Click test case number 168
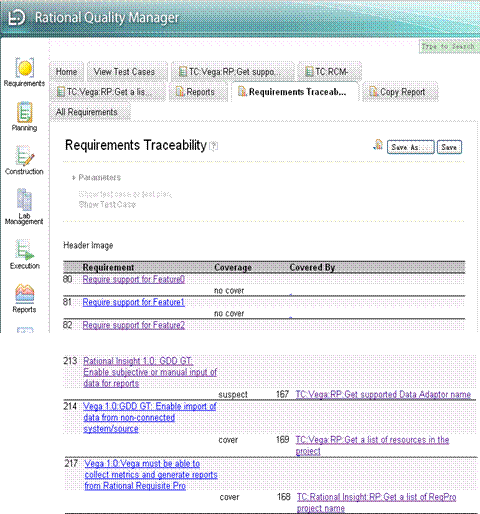Image resolution: width=480 pixels, height=514 pixels. pos(284,497)
